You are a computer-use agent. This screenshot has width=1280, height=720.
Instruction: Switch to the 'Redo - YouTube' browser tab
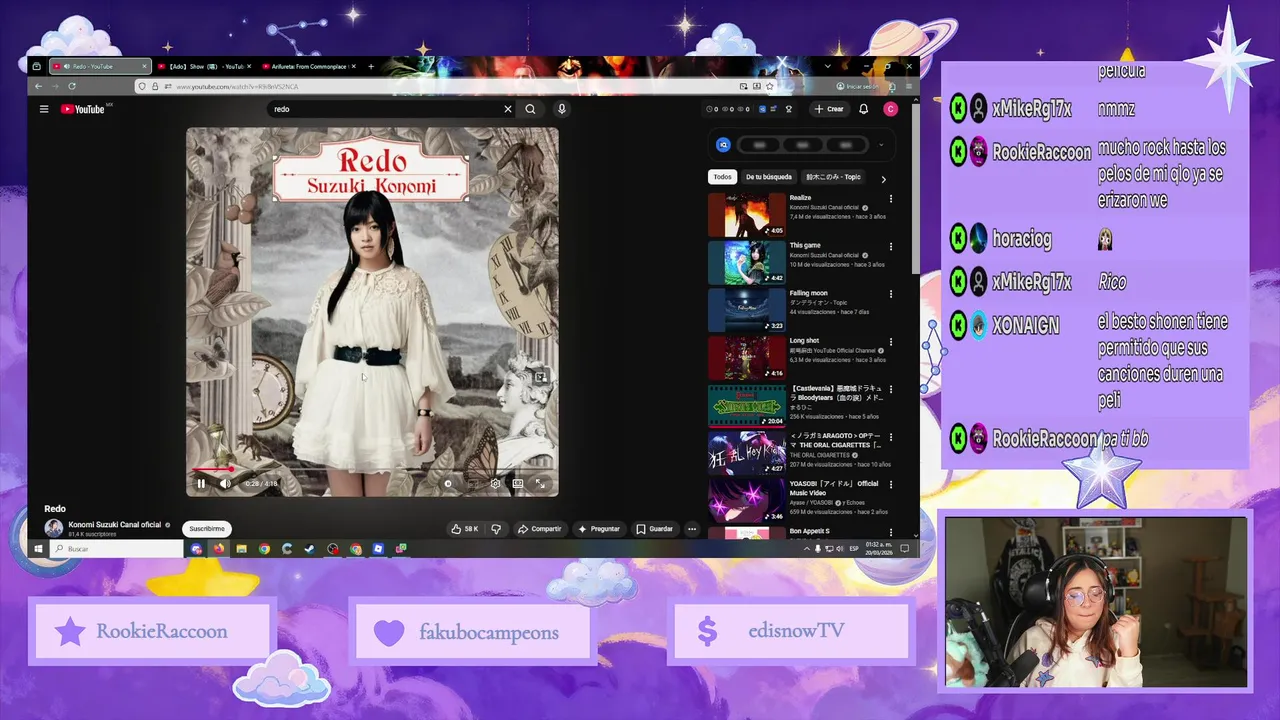pos(99,66)
